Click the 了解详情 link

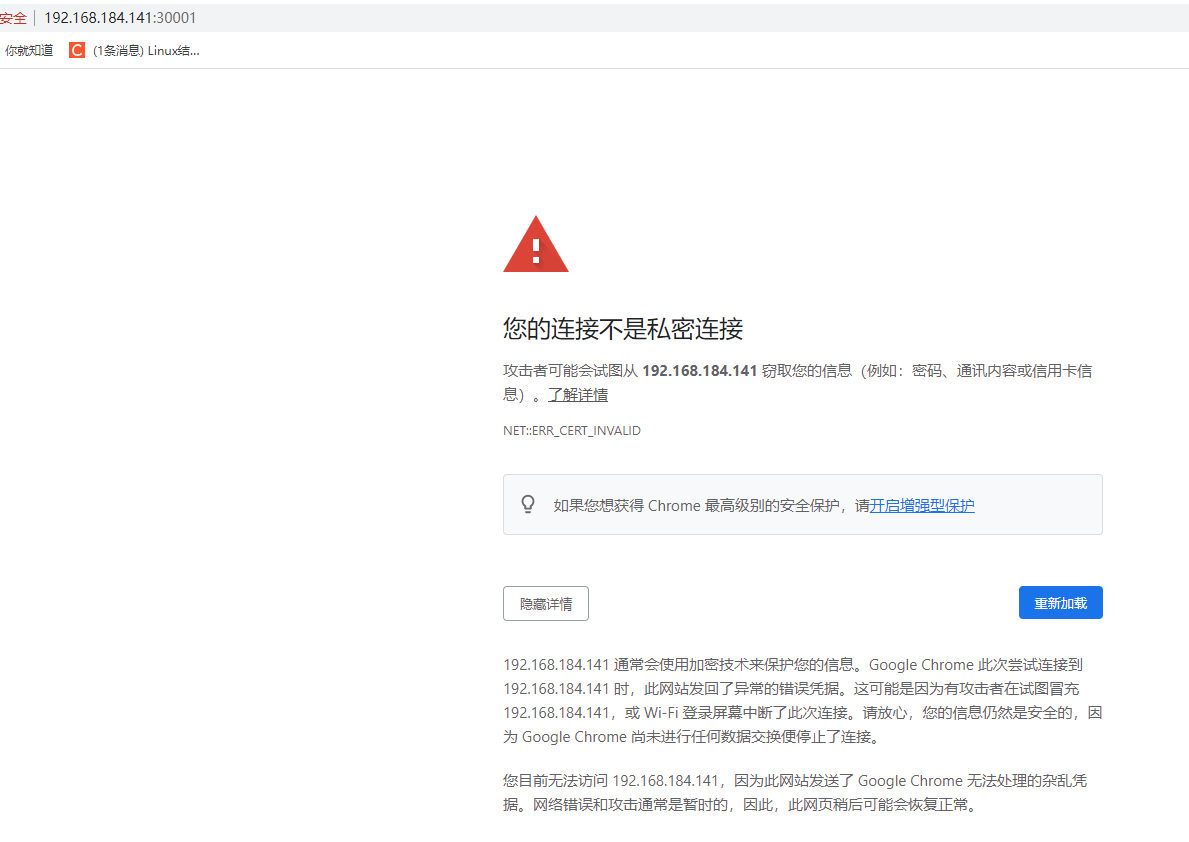click(x=578, y=394)
